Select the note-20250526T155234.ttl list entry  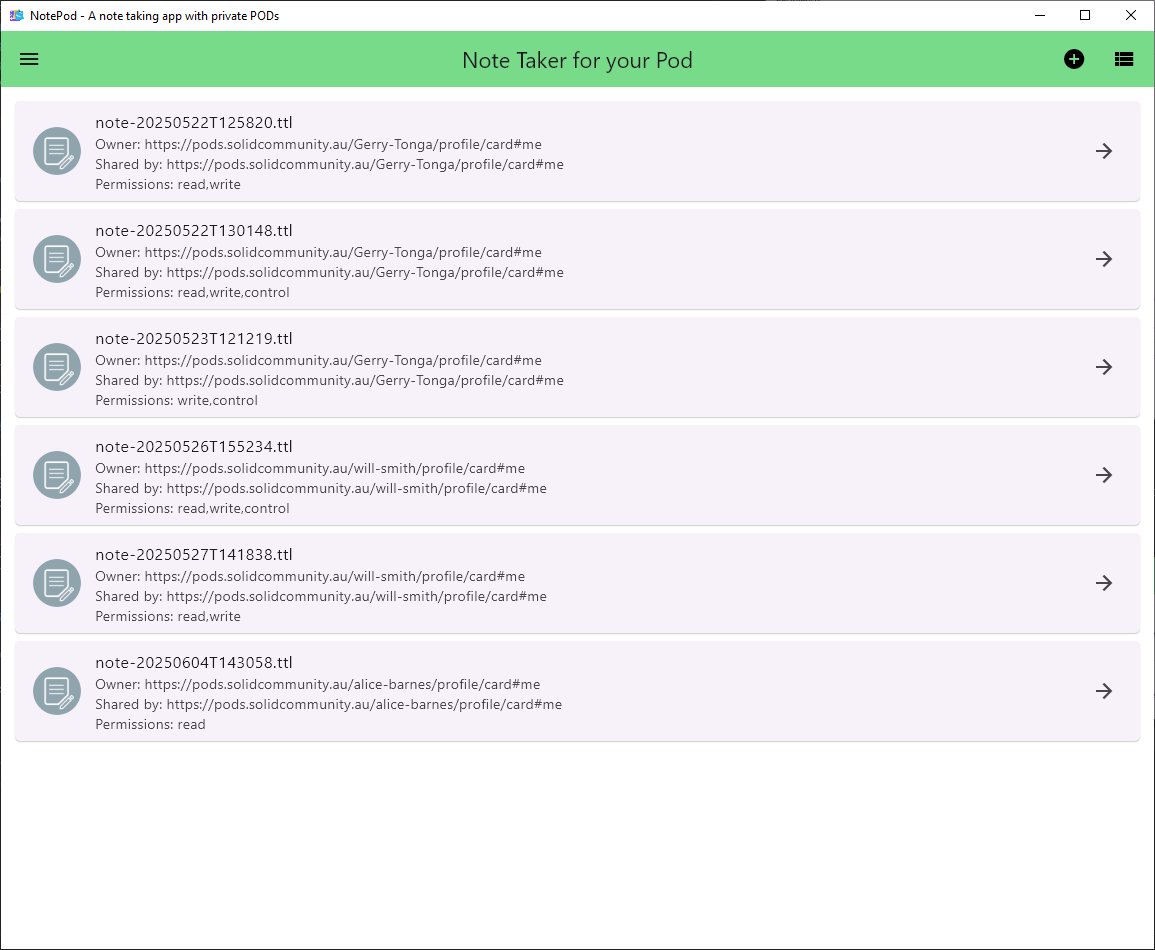(577, 475)
